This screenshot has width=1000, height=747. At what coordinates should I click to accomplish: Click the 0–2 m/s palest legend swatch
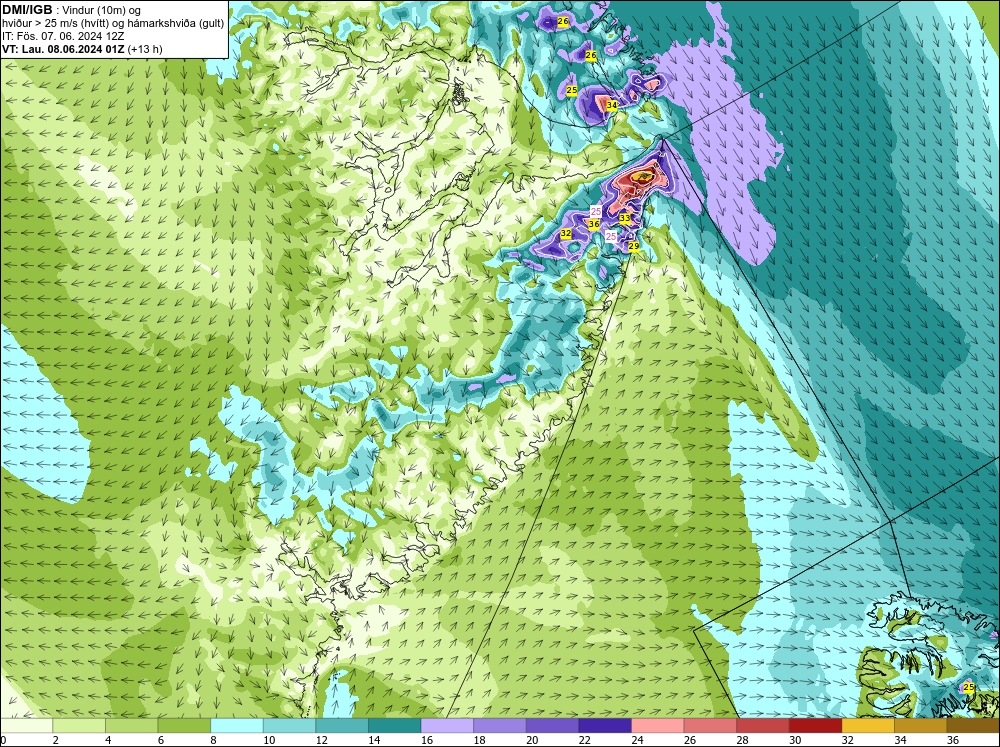[x=26, y=725]
